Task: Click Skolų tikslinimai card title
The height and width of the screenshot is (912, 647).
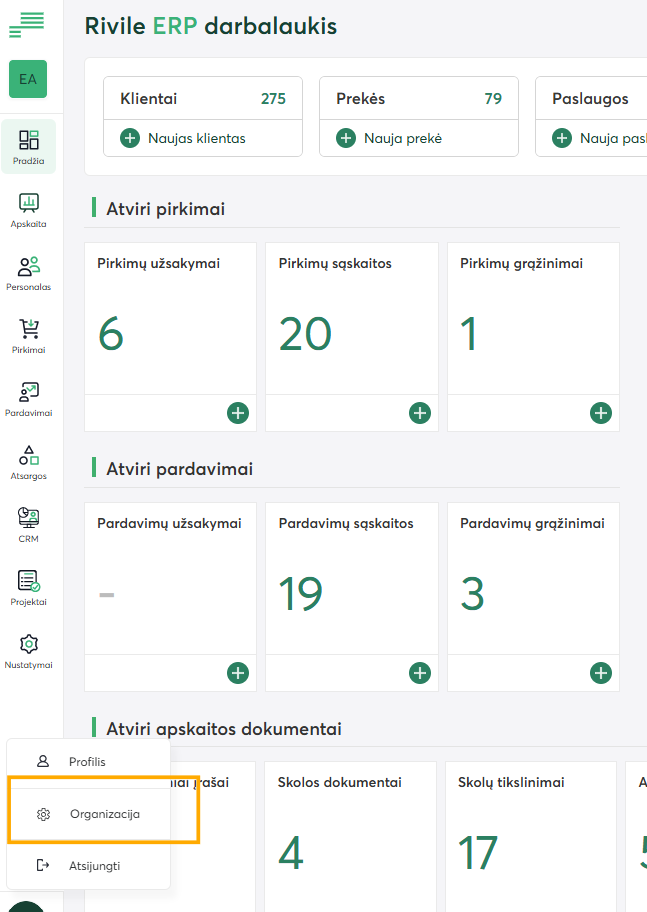Action: (511, 782)
